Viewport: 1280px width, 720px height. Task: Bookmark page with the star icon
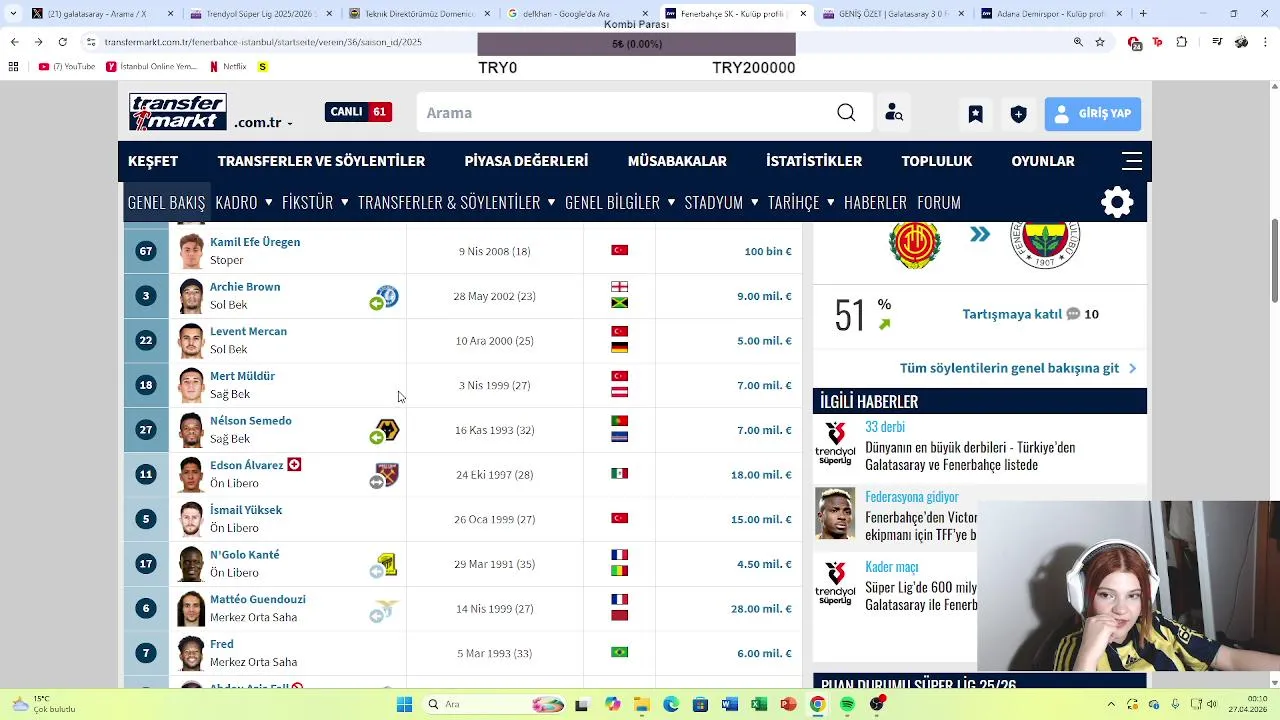point(1100,42)
